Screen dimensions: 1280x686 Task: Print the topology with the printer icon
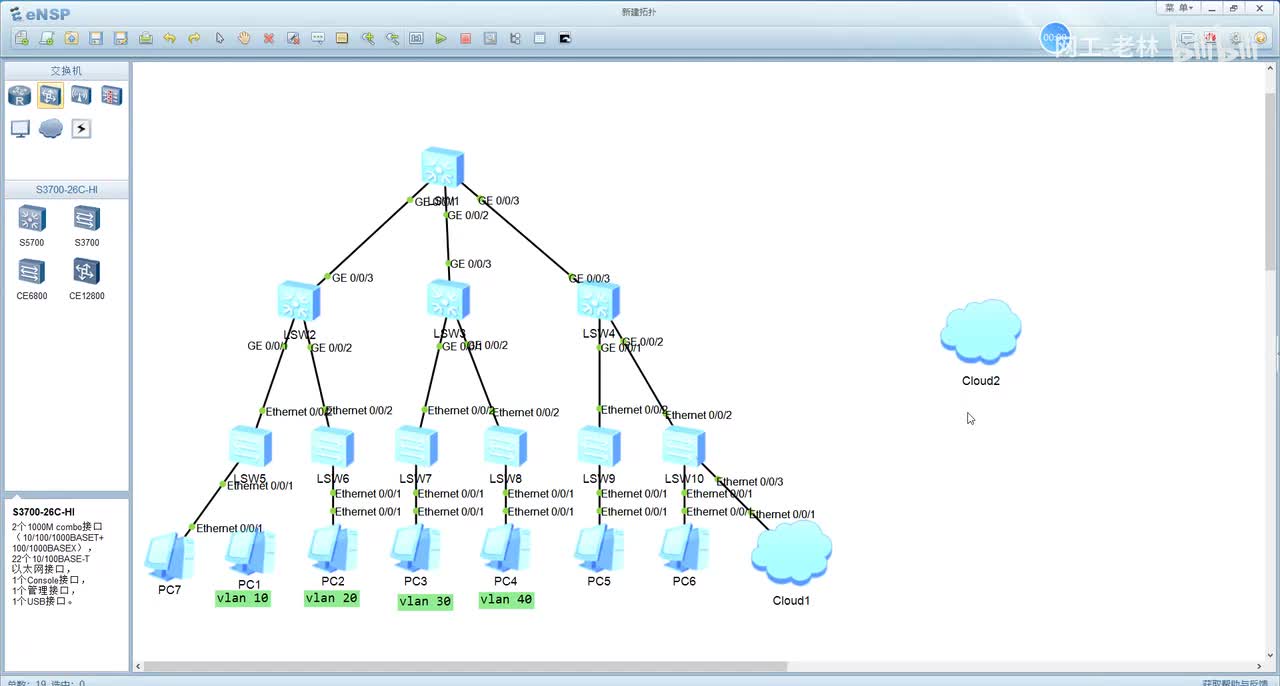click(146, 38)
